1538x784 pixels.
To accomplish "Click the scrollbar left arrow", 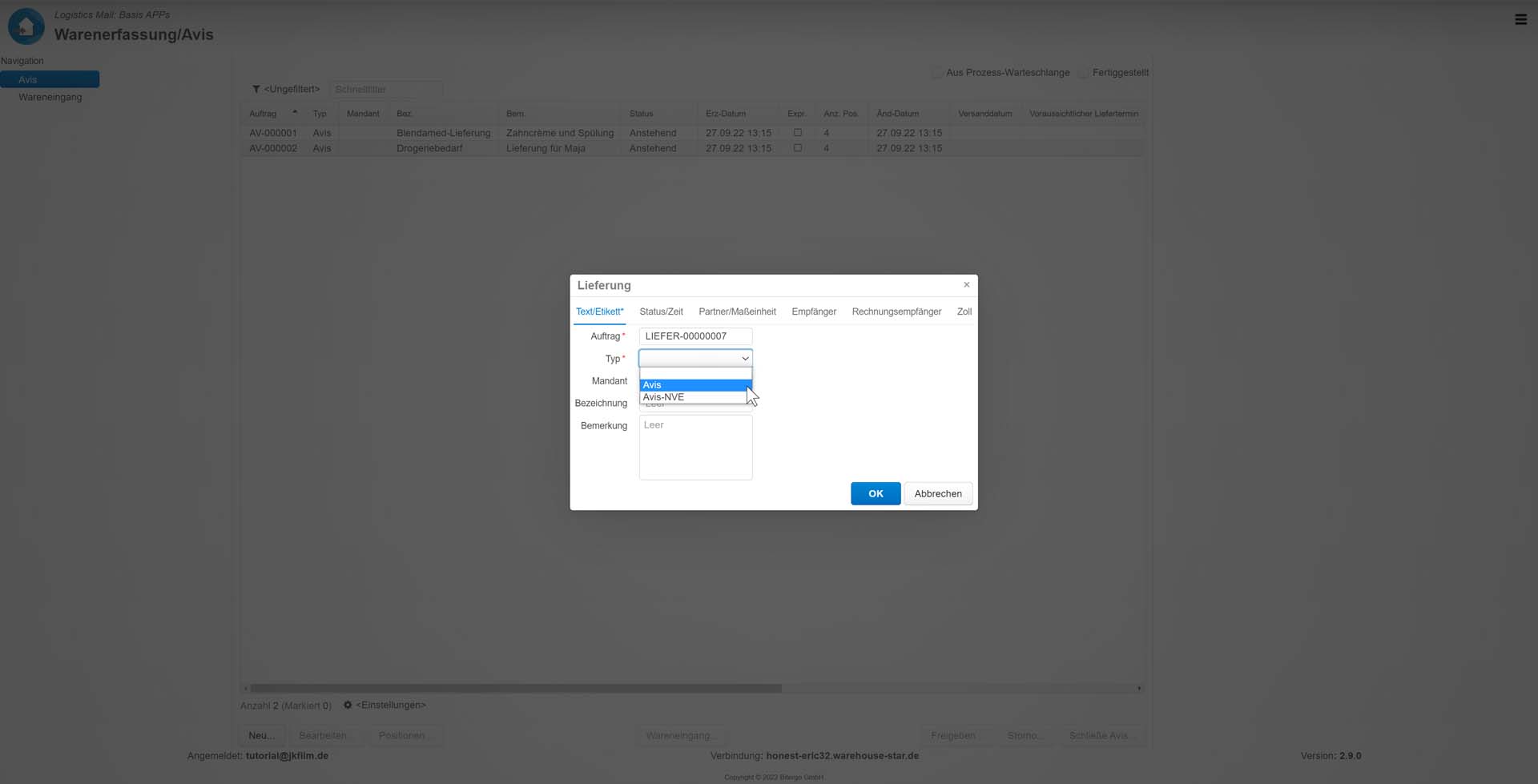I will point(245,688).
